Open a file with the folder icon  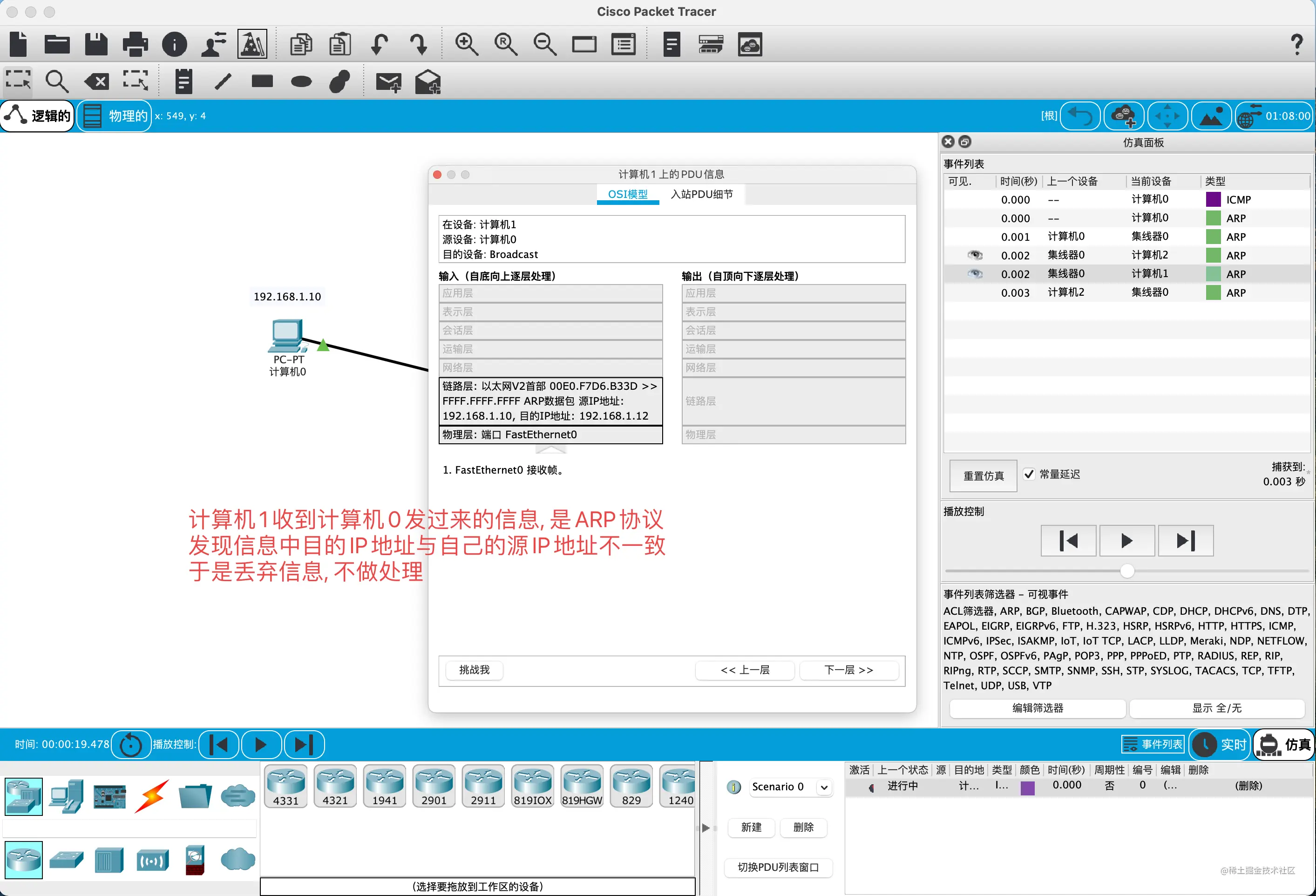pyautogui.click(x=57, y=44)
